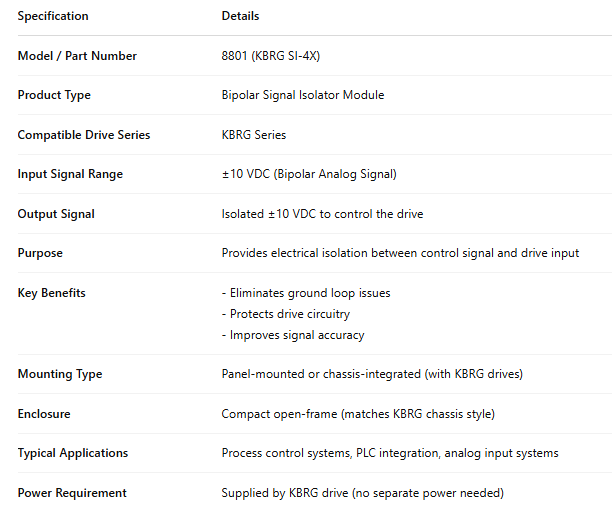The width and height of the screenshot is (612, 513).
Task: Click "±10 VDC (Bipolar Analog Signal)" value
Action: pyautogui.click(x=309, y=174)
